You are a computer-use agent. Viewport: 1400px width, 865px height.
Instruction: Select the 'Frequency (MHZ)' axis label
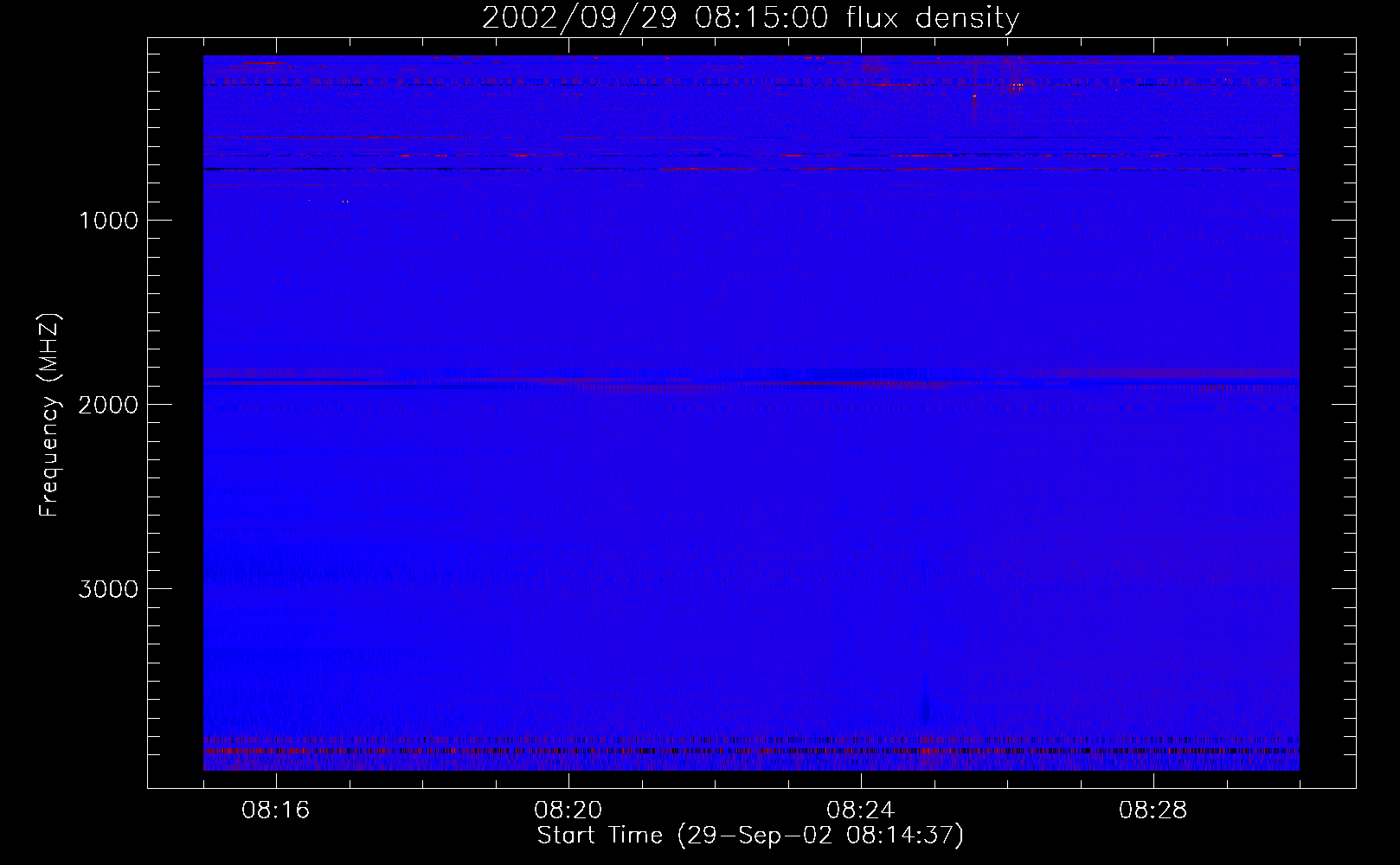(x=49, y=415)
